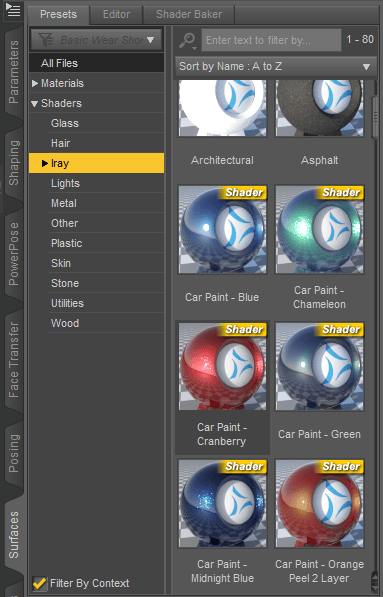Select the Asphalt shader thumbnail
Image resolution: width=383 pixels, height=597 pixels.
point(319,108)
